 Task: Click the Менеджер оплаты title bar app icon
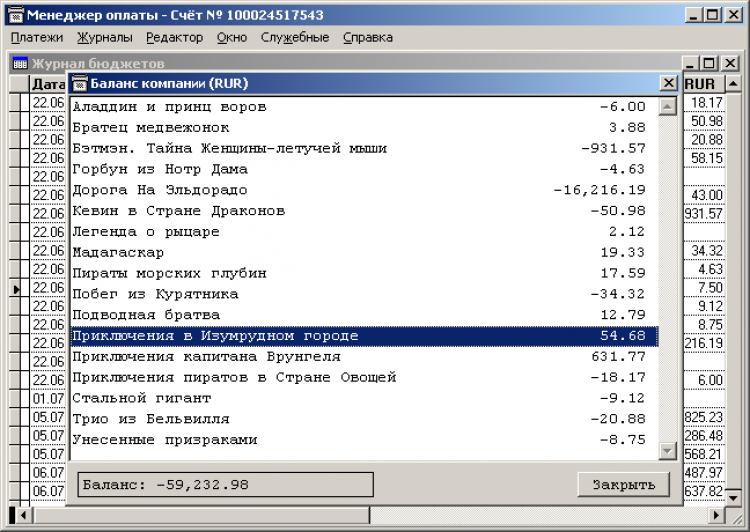(16, 15)
